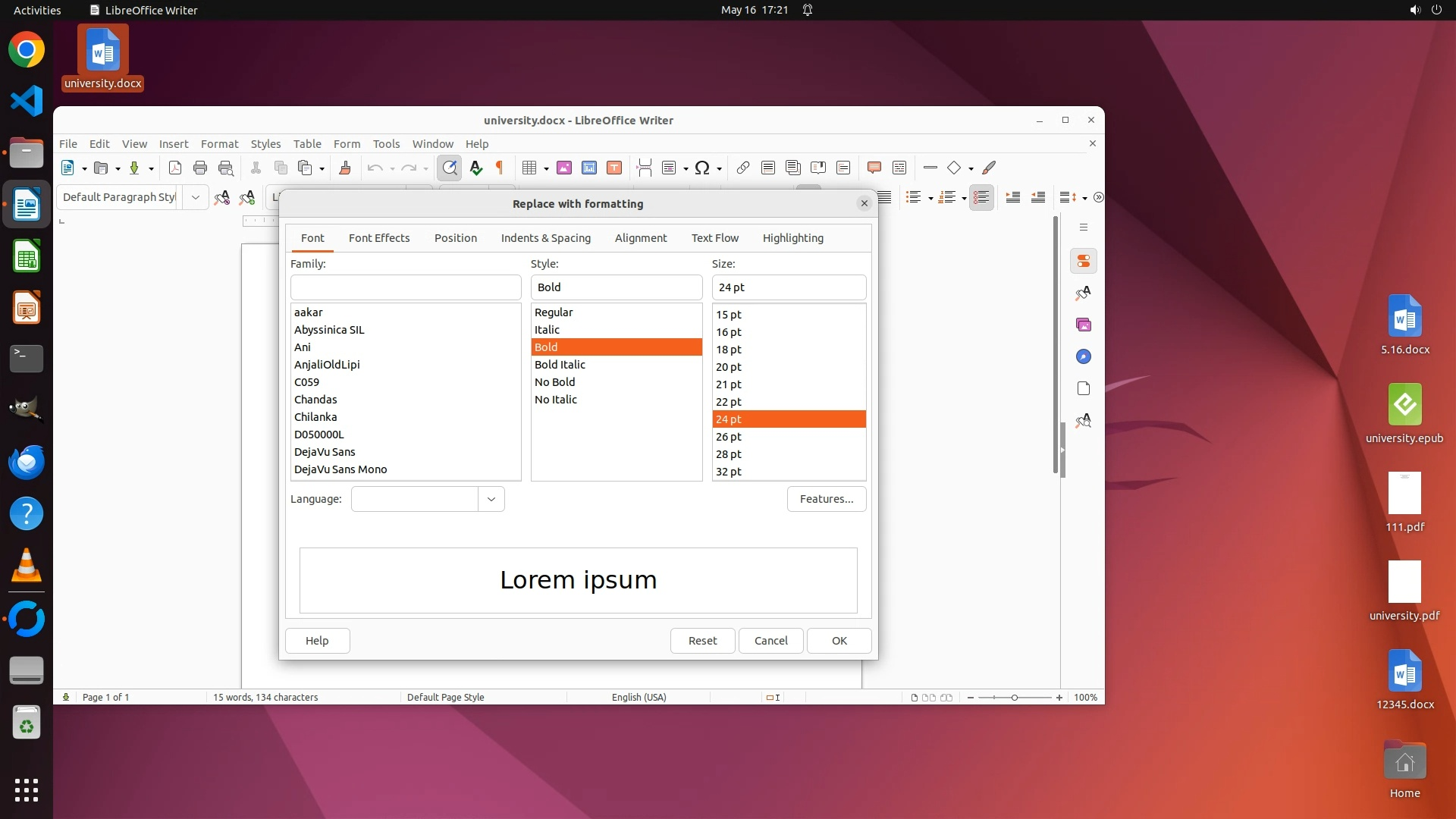Open the Default Paragraph Style dropdown arrow

[x=196, y=197]
